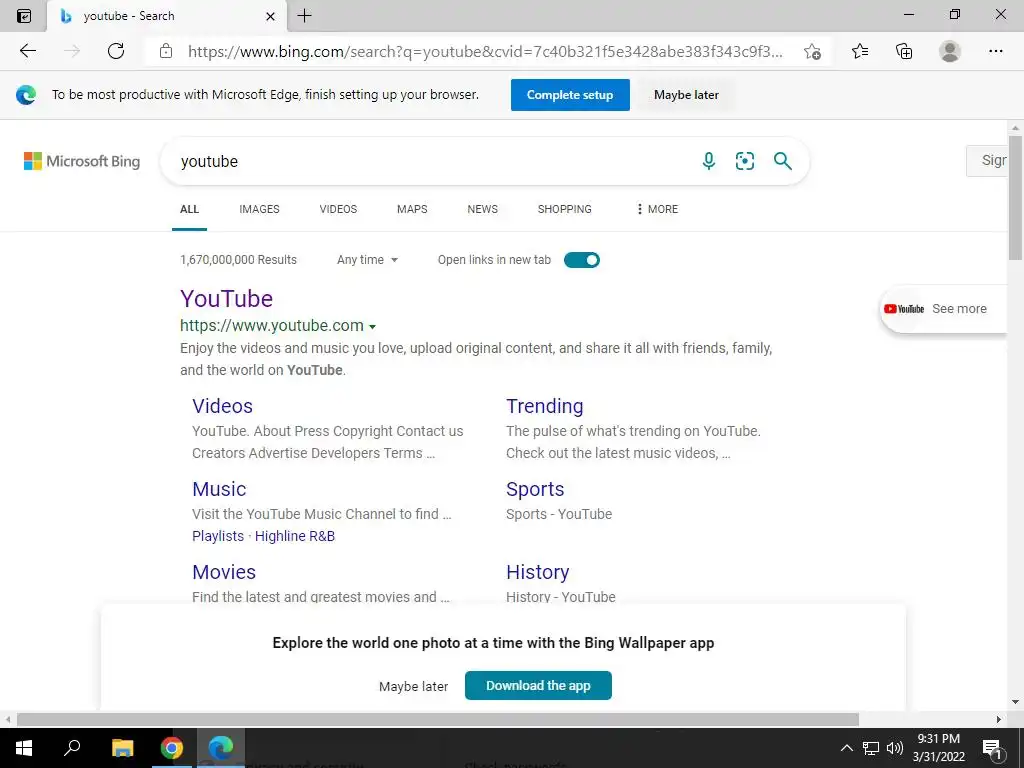The height and width of the screenshot is (768, 1024).
Task: Open the Videos sublink
Action: (222, 406)
